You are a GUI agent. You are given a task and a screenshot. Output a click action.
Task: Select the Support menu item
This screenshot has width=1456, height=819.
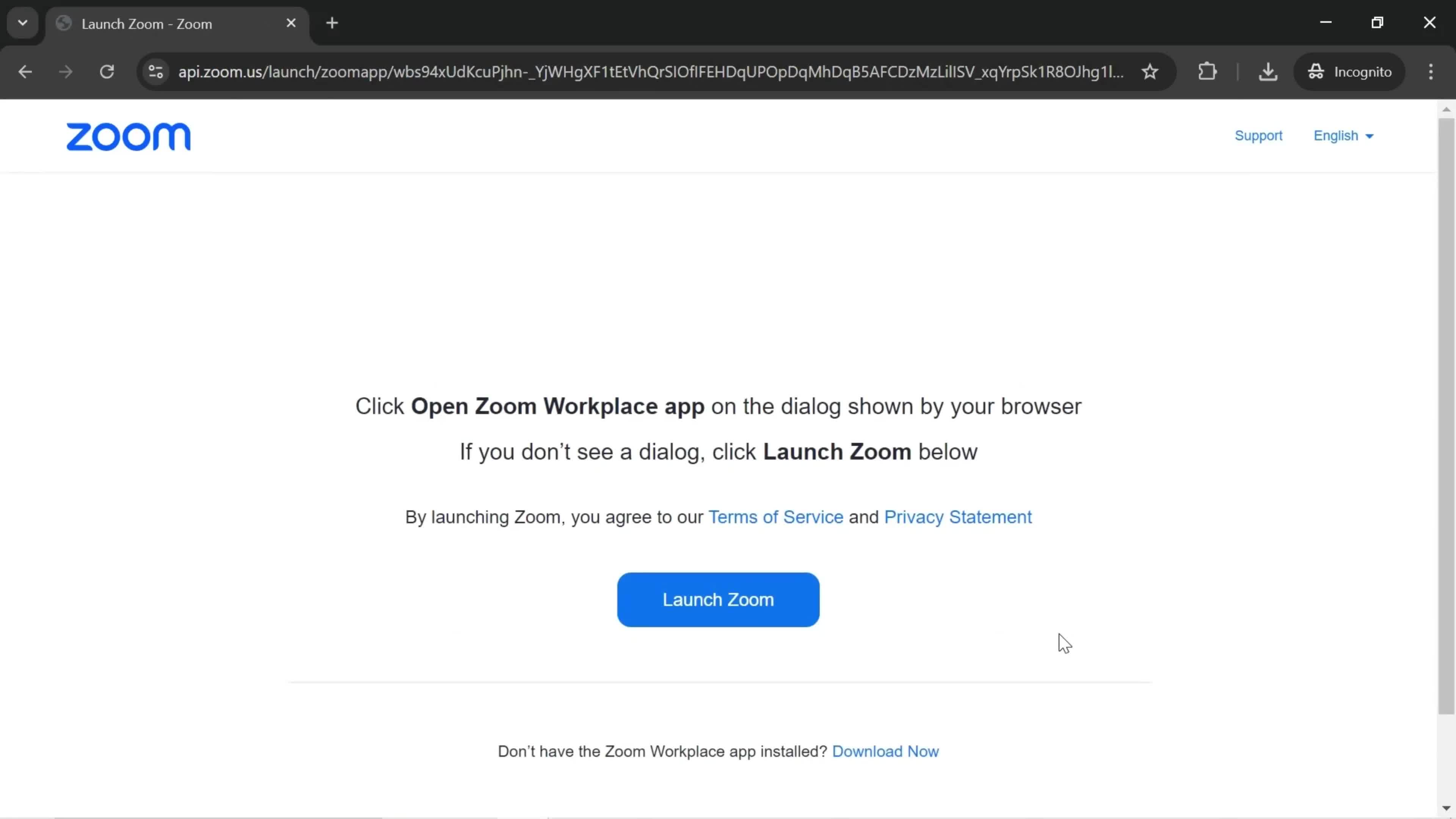tap(1259, 135)
